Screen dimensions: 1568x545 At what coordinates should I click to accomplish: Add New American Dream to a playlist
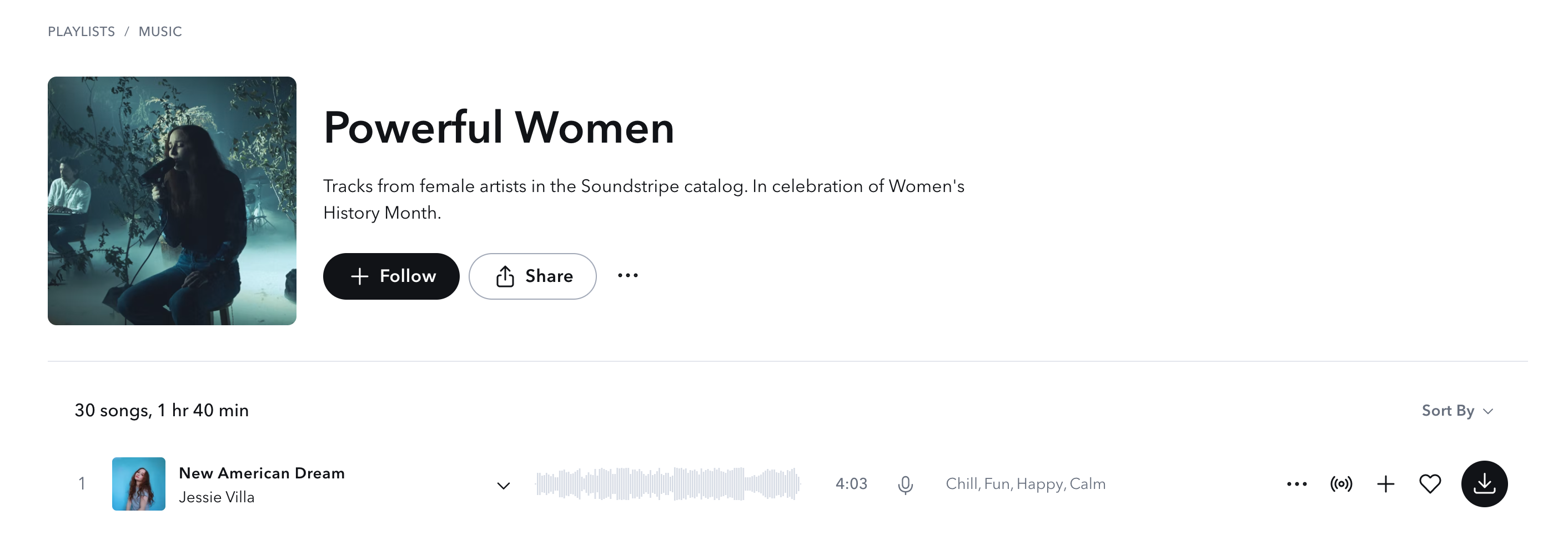pos(1386,483)
